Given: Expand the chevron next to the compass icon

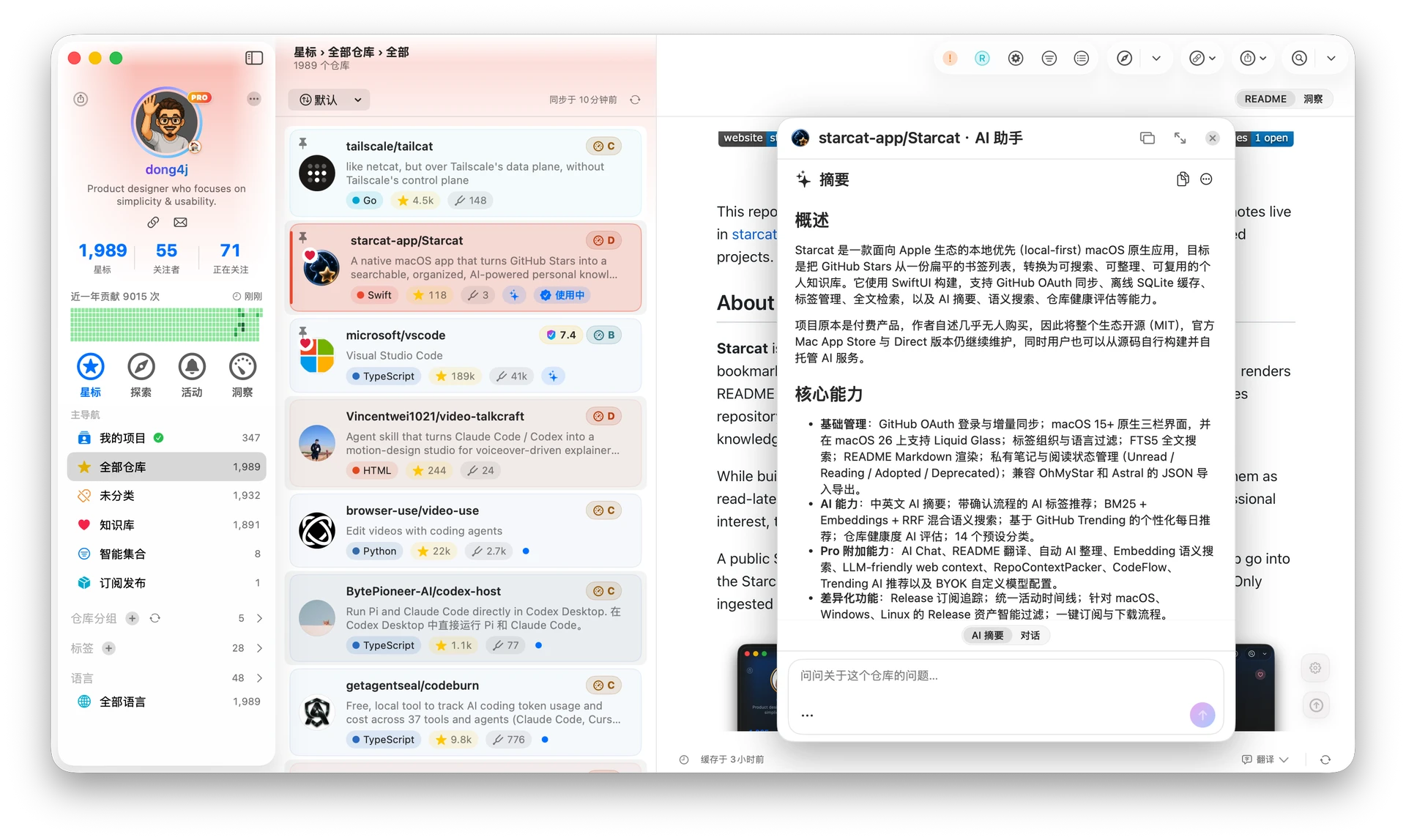Looking at the screenshot, I should (x=1156, y=59).
